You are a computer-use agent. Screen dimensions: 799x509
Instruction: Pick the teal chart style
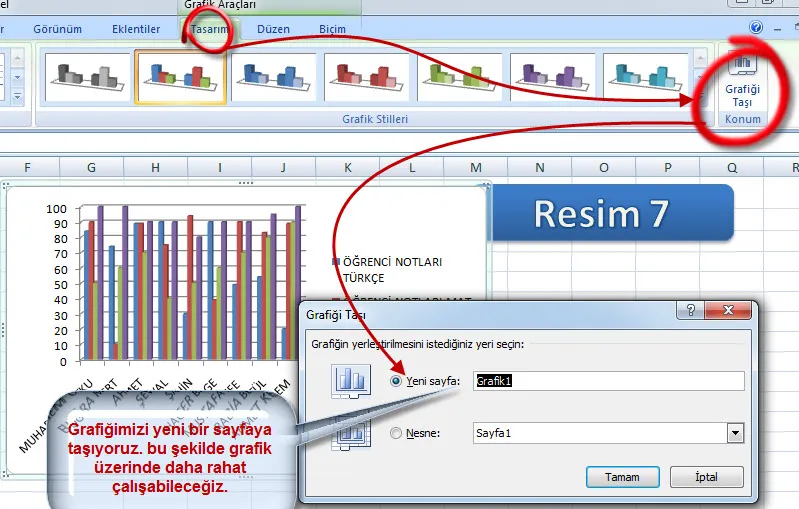(x=645, y=77)
